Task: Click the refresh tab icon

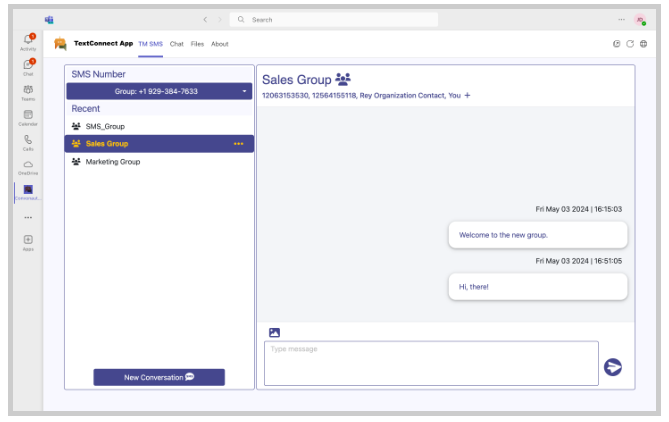Action: pos(630,44)
